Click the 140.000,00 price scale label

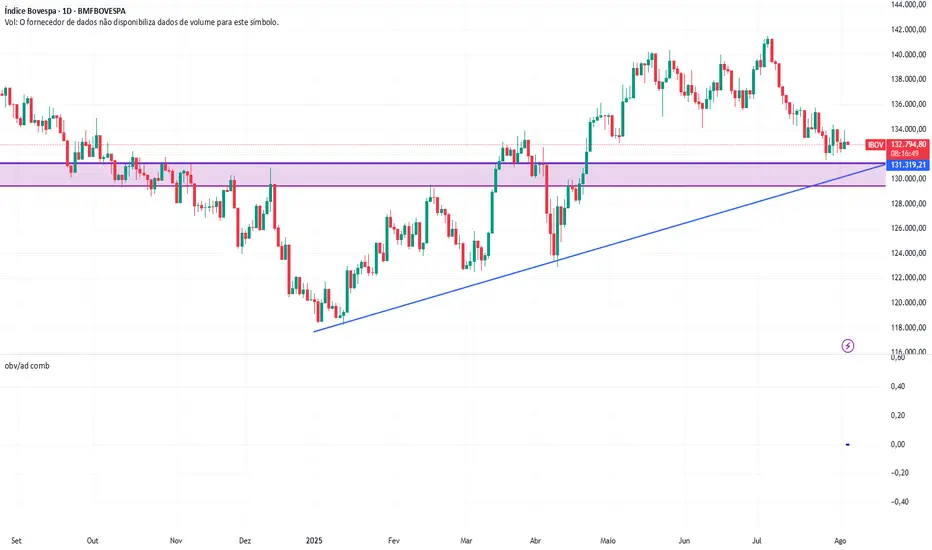coord(908,55)
